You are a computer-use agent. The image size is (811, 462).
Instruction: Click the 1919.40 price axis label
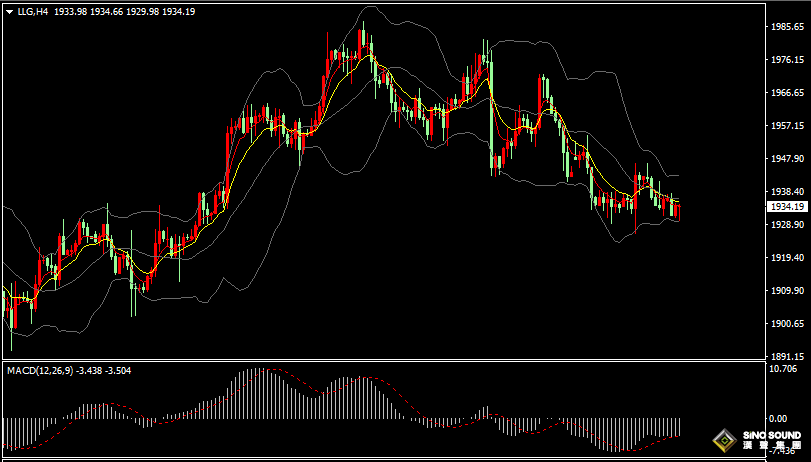tap(785, 258)
